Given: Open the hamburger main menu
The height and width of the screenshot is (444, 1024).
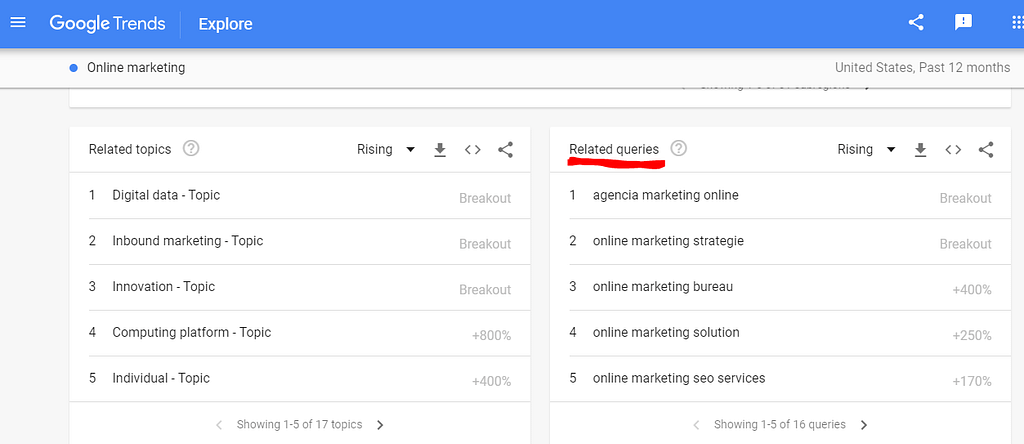Looking at the screenshot, I should (x=18, y=23).
